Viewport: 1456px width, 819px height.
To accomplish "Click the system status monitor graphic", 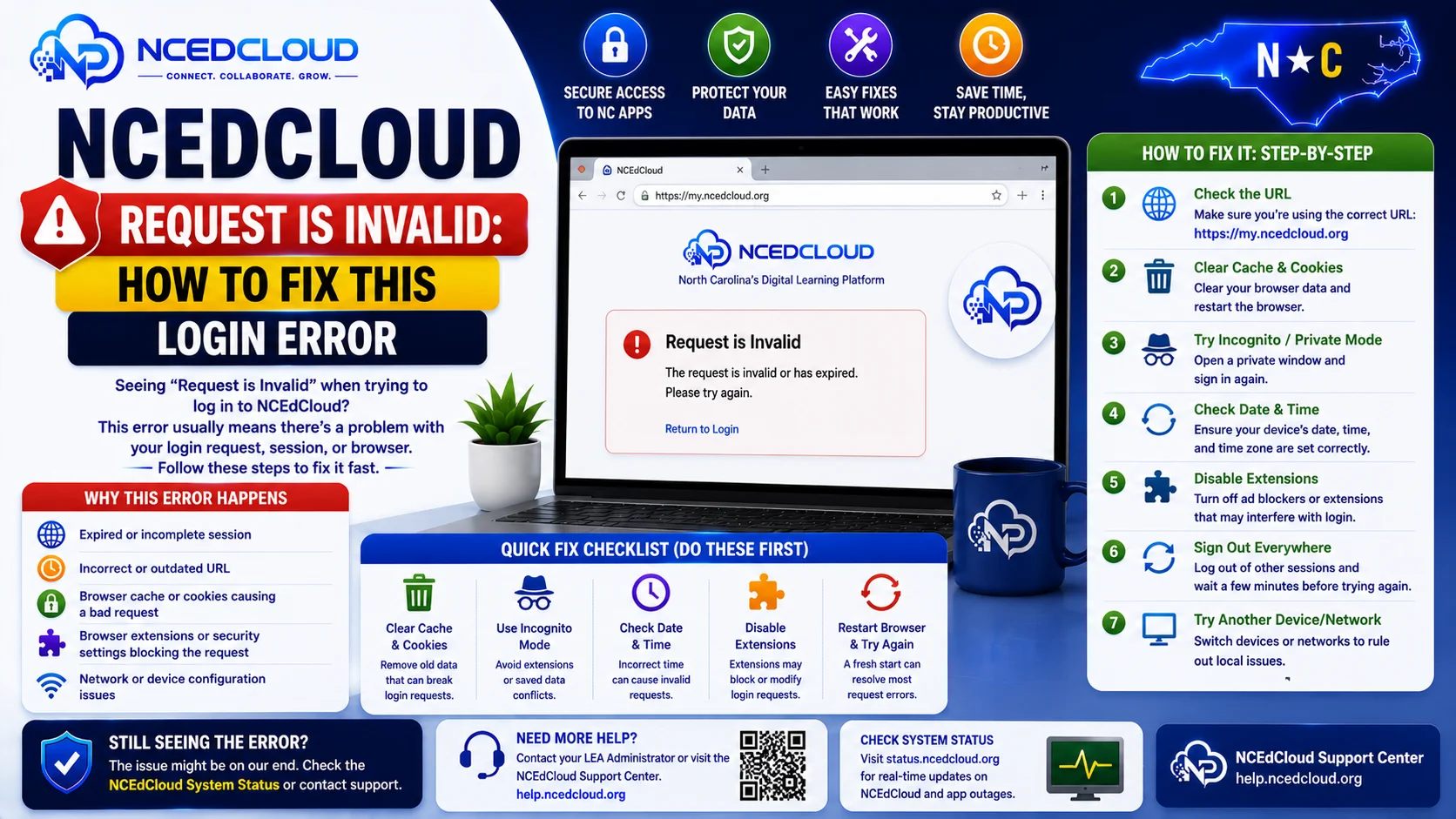I will (x=1085, y=768).
